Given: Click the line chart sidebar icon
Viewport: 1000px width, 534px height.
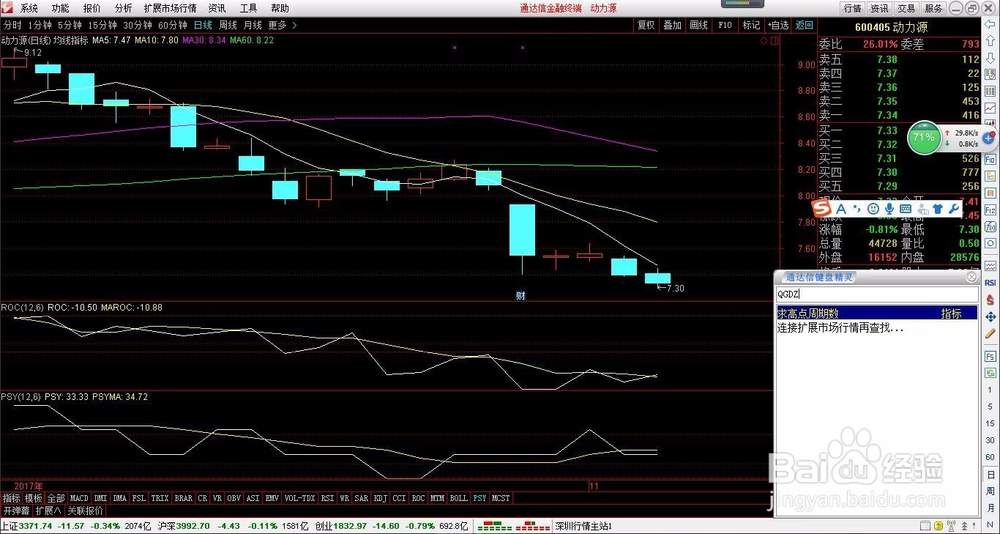Looking at the screenshot, I should (x=990, y=108).
